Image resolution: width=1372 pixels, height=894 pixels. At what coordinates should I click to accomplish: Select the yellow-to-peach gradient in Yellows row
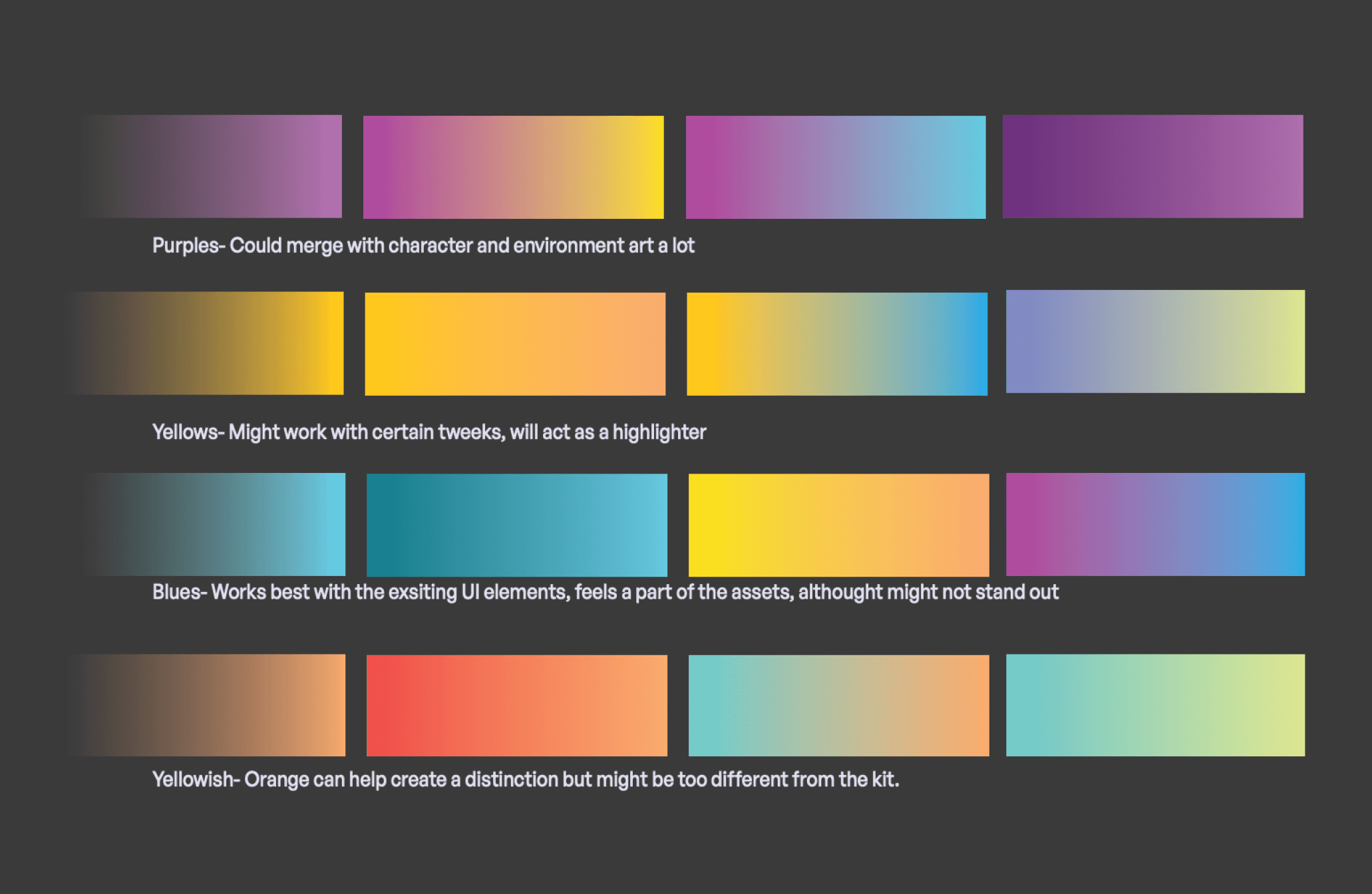[514, 344]
